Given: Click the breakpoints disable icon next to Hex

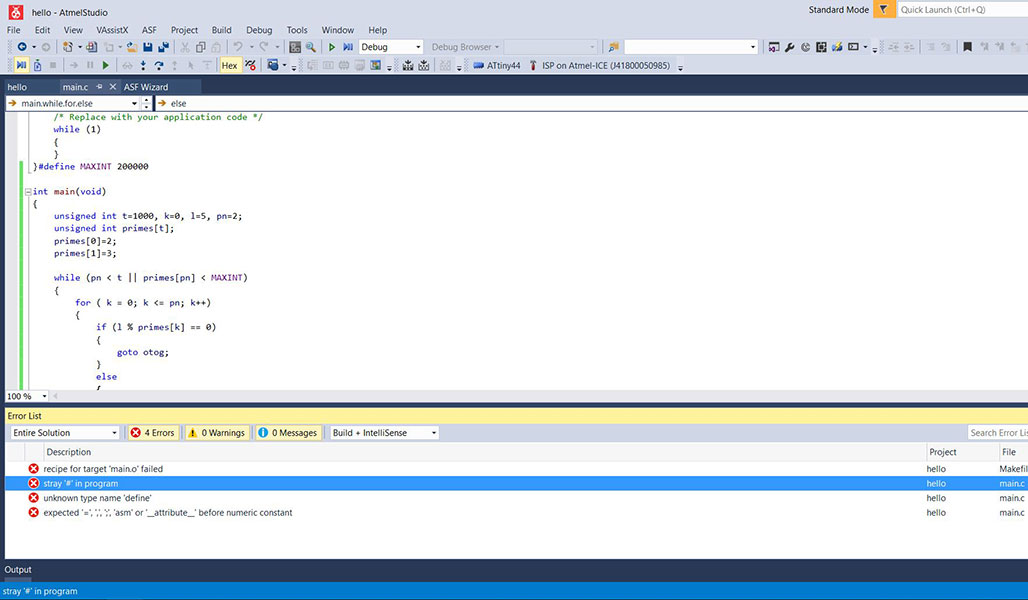Looking at the screenshot, I should pyautogui.click(x=250, y=66).
